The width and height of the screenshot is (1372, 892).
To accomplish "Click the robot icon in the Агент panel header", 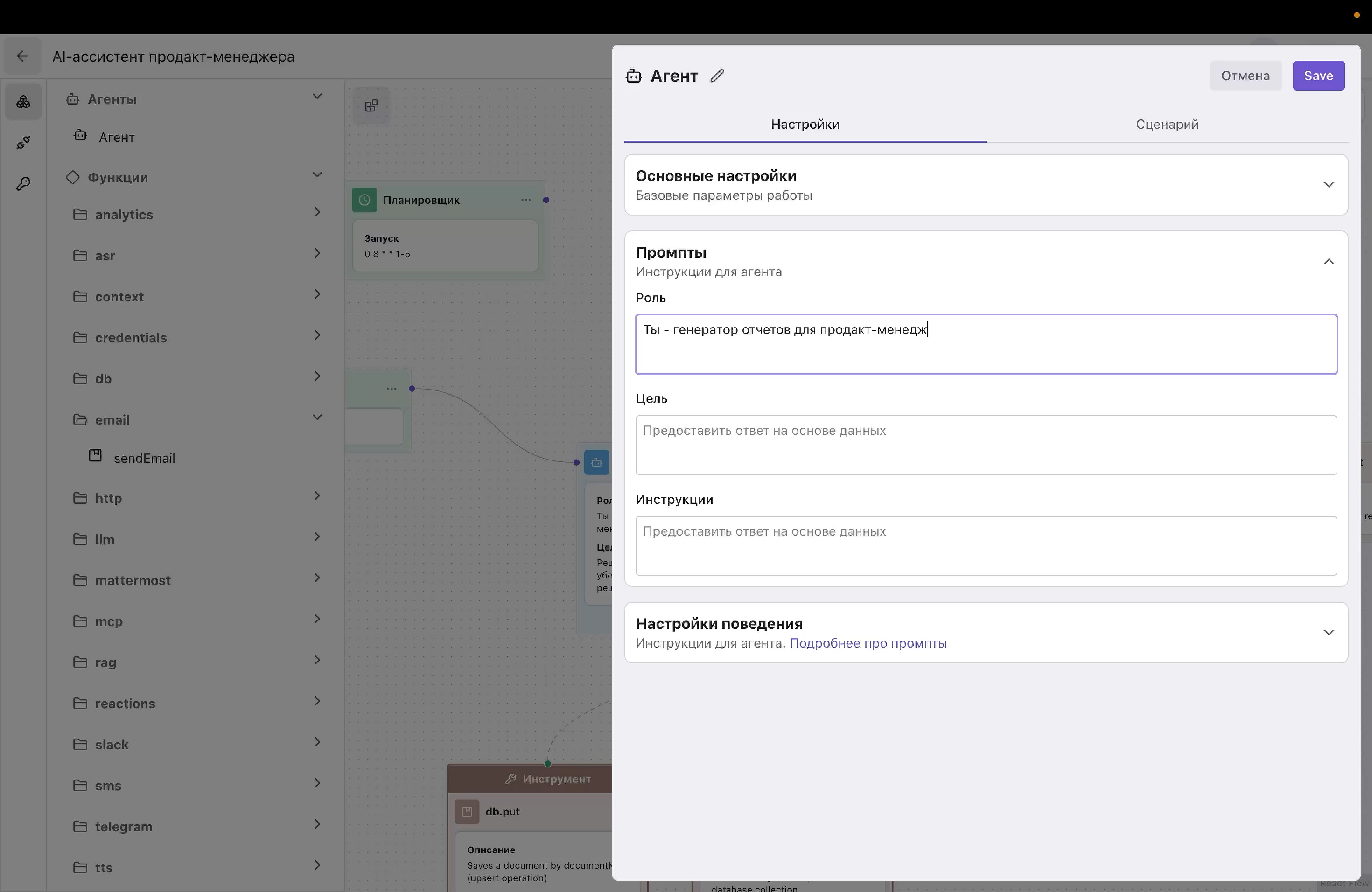I will (x=634, y=76).
